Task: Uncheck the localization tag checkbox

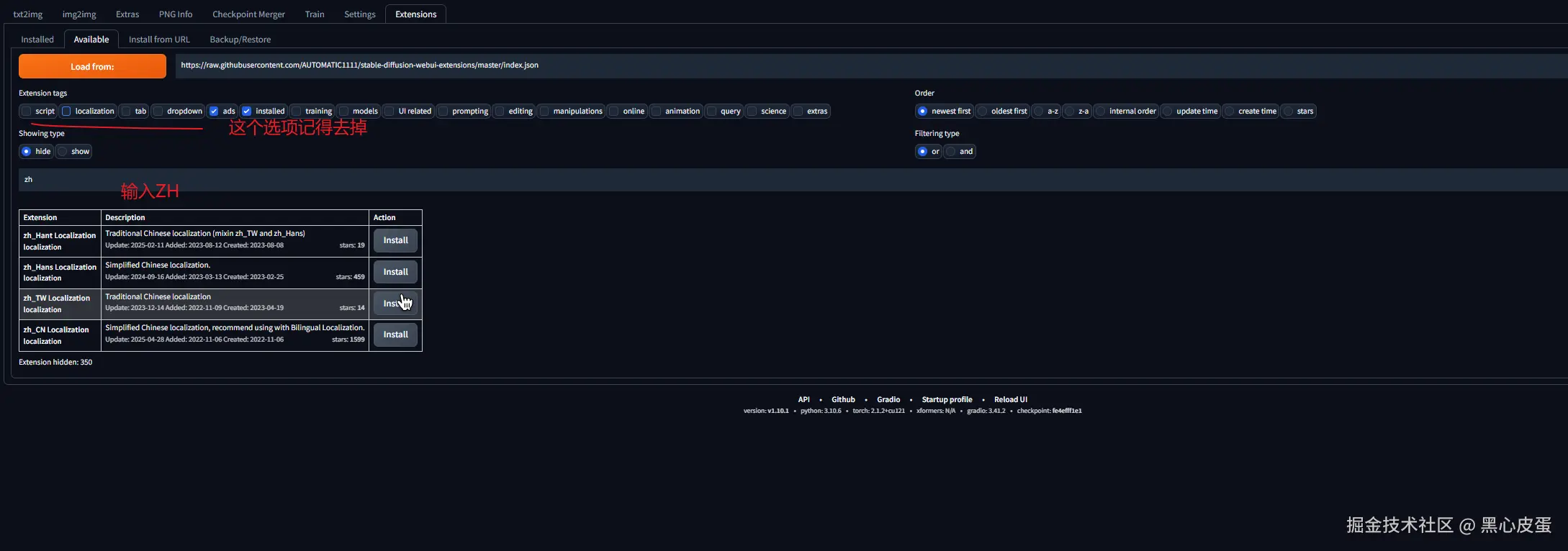Action: [66, 111]
